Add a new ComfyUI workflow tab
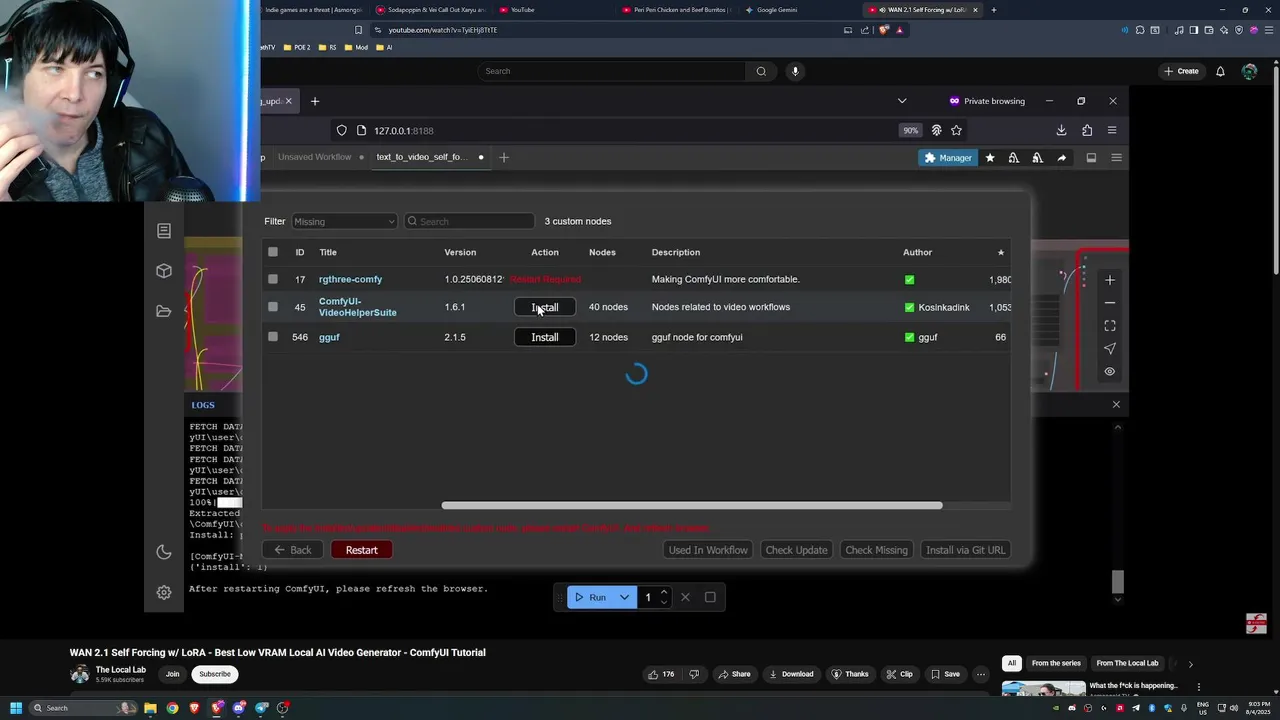1280x720 pixels. pyautogui.click(x=504, y=157)
